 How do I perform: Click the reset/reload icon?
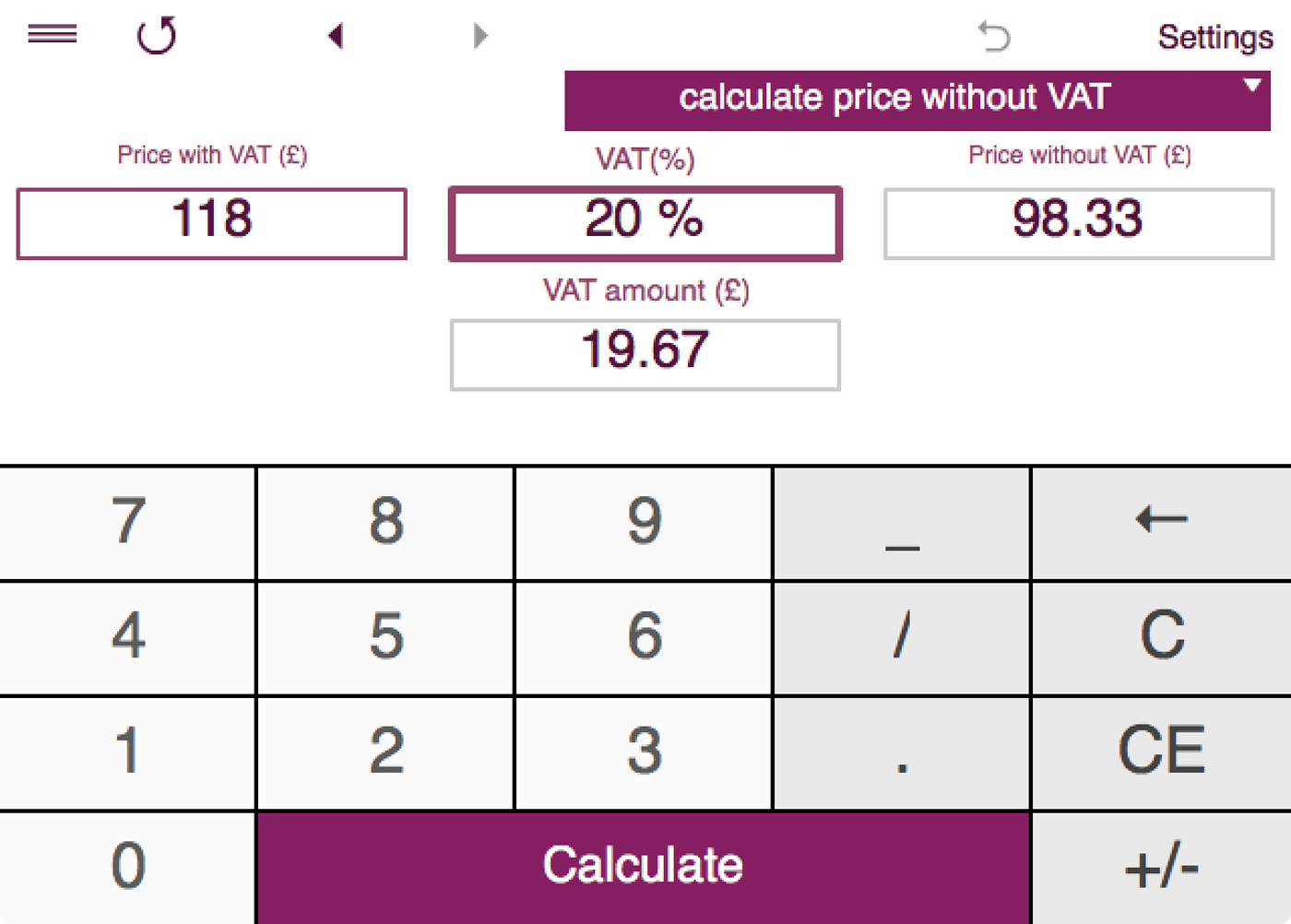pos(155,36)
